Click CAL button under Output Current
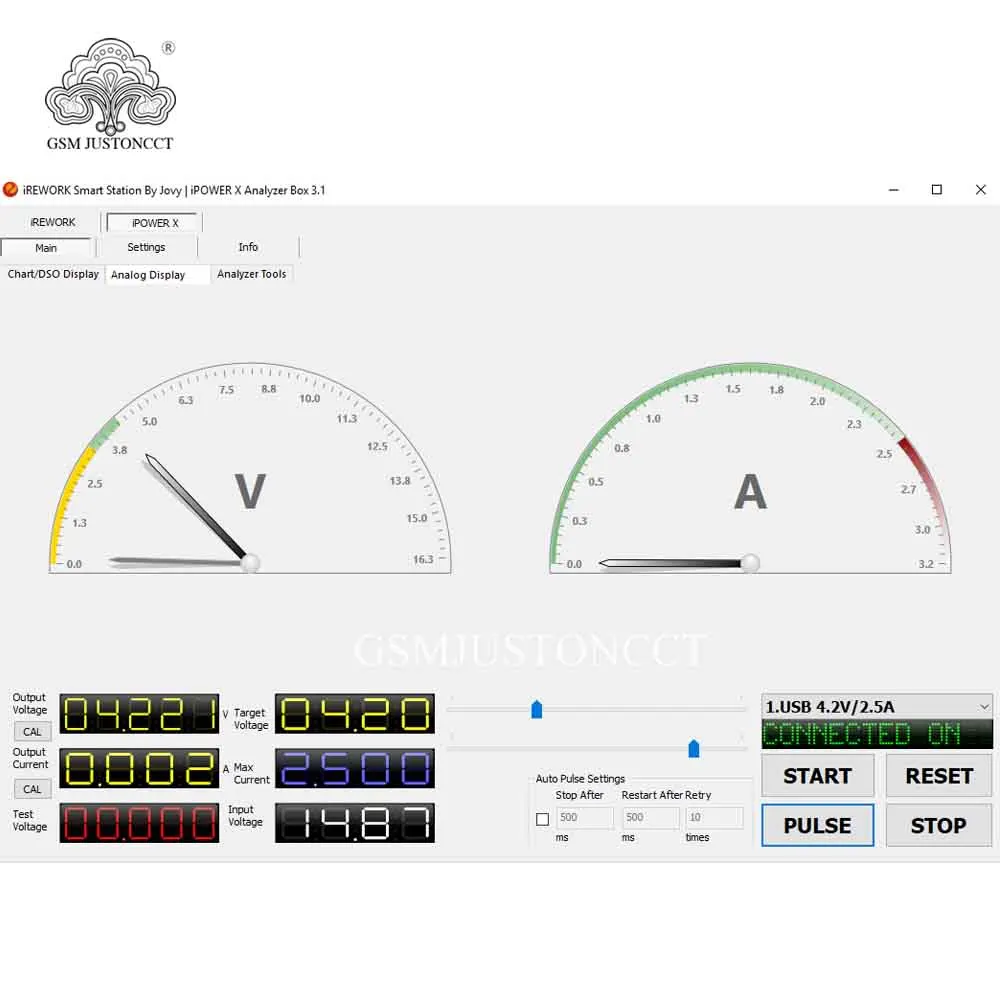 32,789
